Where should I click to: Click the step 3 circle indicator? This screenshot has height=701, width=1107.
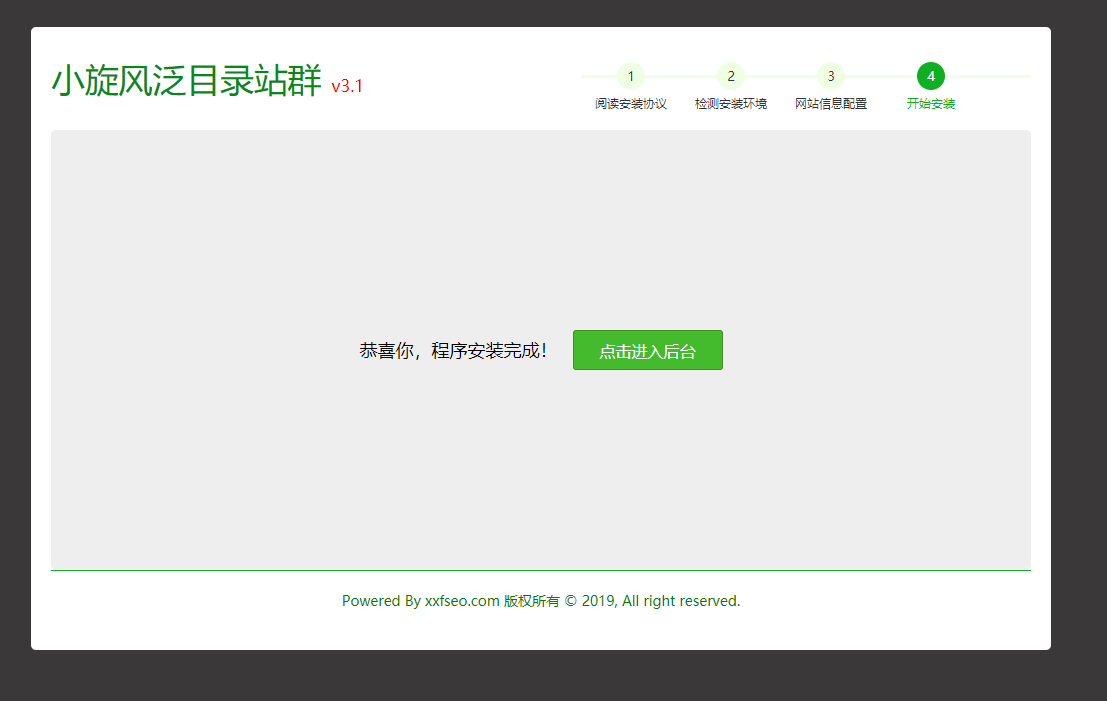831,76
